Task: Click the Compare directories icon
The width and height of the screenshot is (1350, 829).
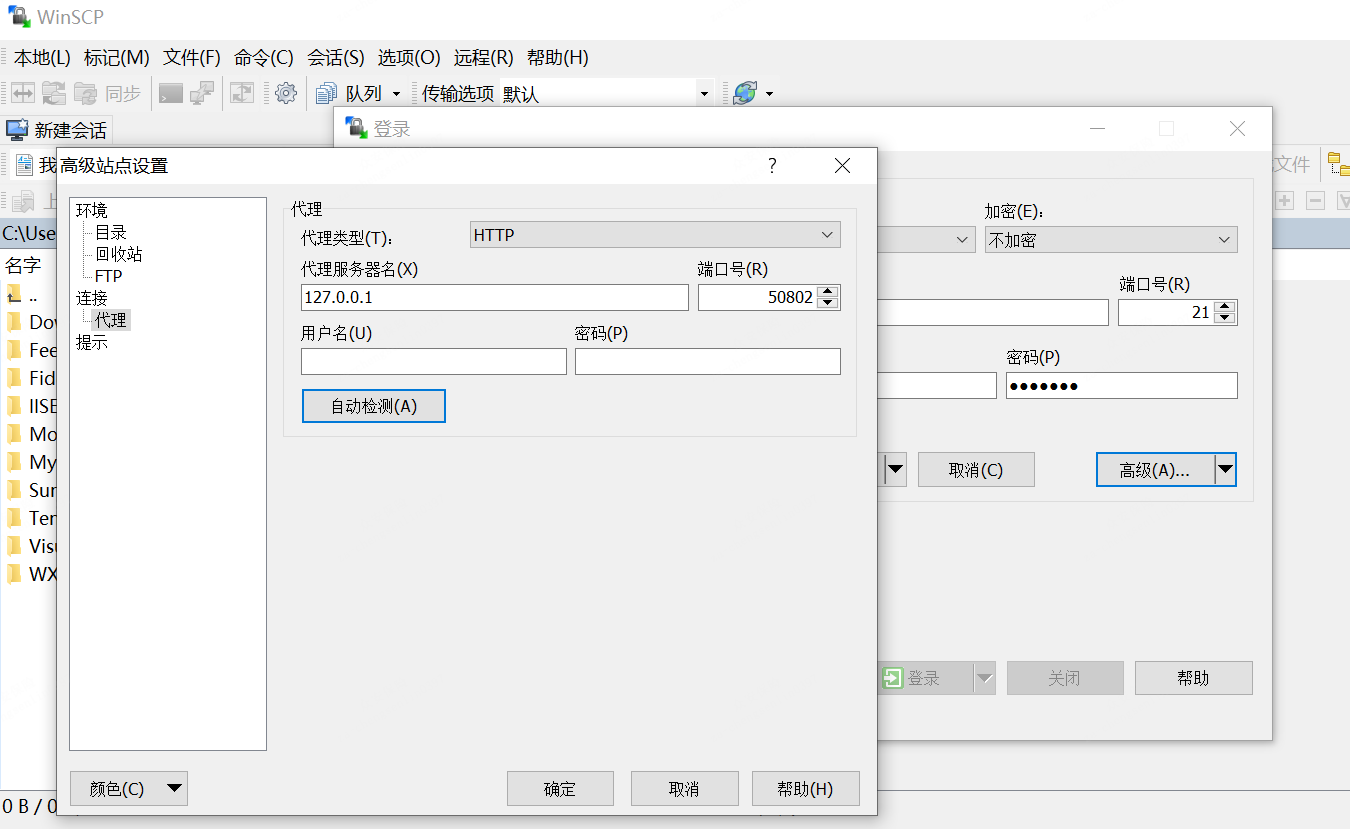Action: click(x=22, y=93)
